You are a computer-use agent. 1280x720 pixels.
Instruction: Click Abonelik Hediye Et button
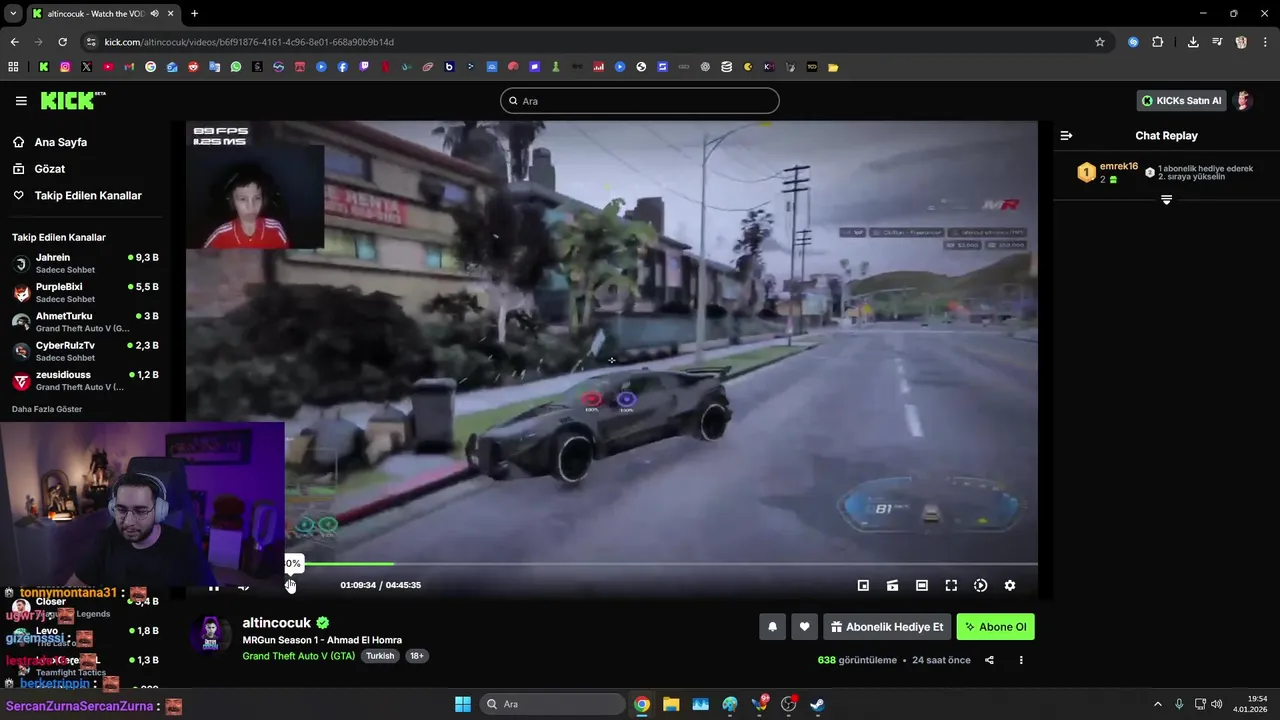(886, 627)
